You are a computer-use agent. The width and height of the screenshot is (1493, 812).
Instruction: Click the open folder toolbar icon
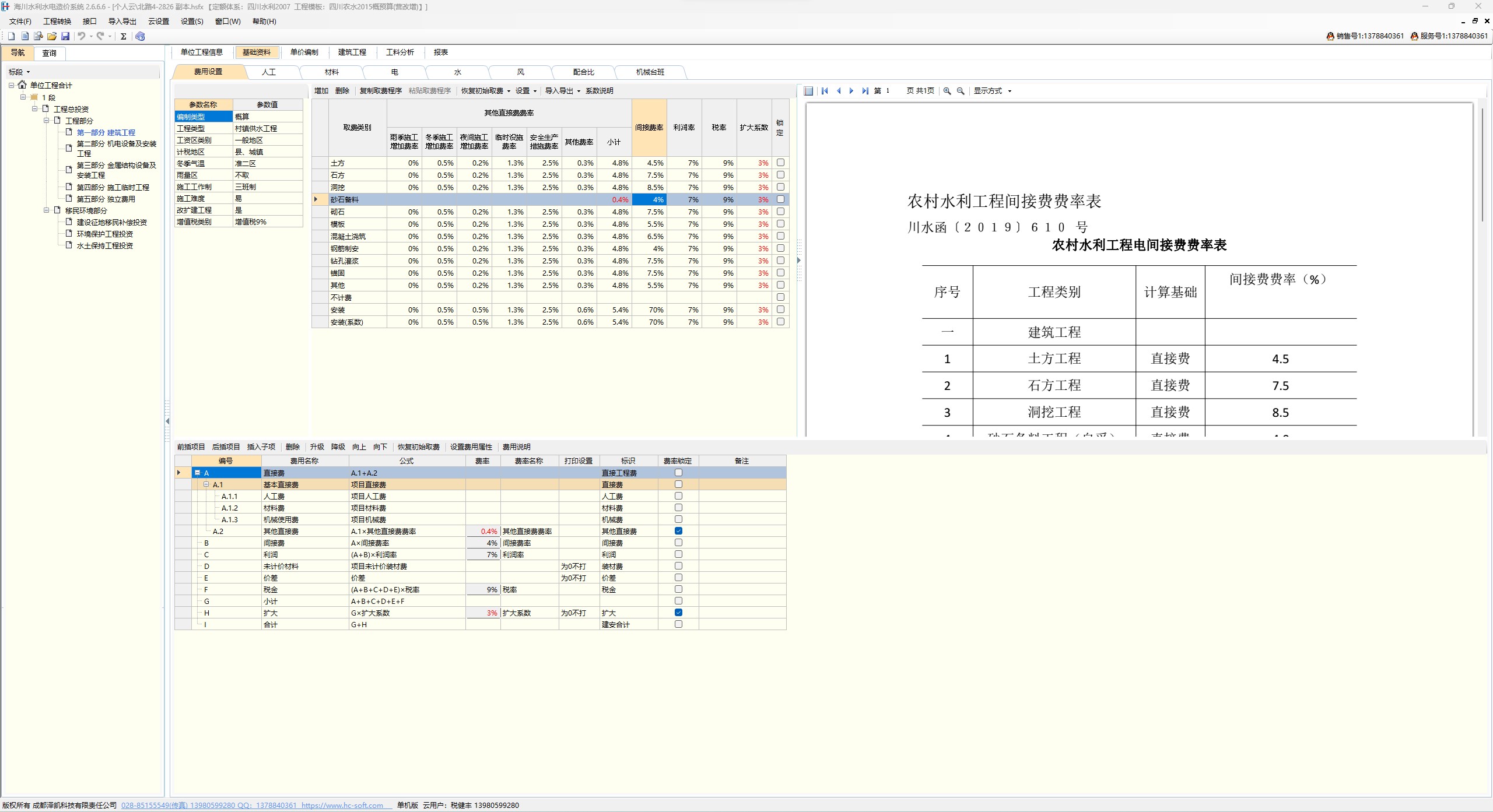click(52, 36)
